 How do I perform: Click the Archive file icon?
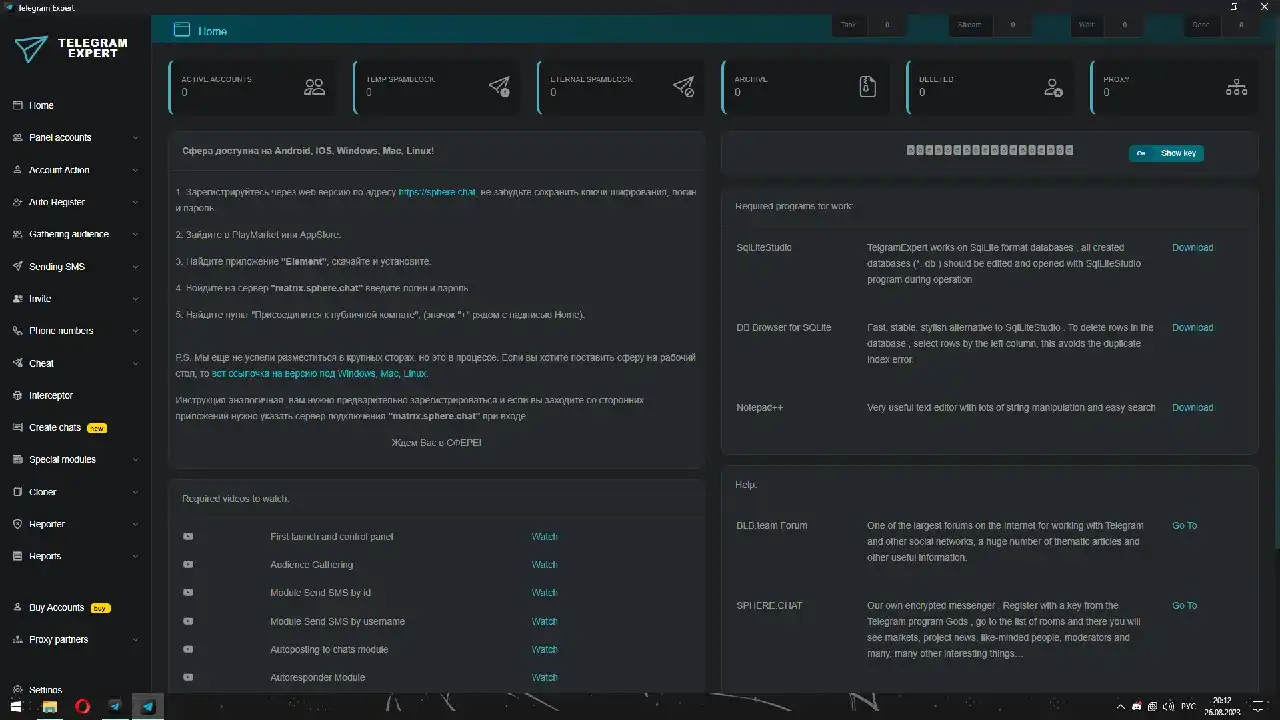[x=867, y=87]
